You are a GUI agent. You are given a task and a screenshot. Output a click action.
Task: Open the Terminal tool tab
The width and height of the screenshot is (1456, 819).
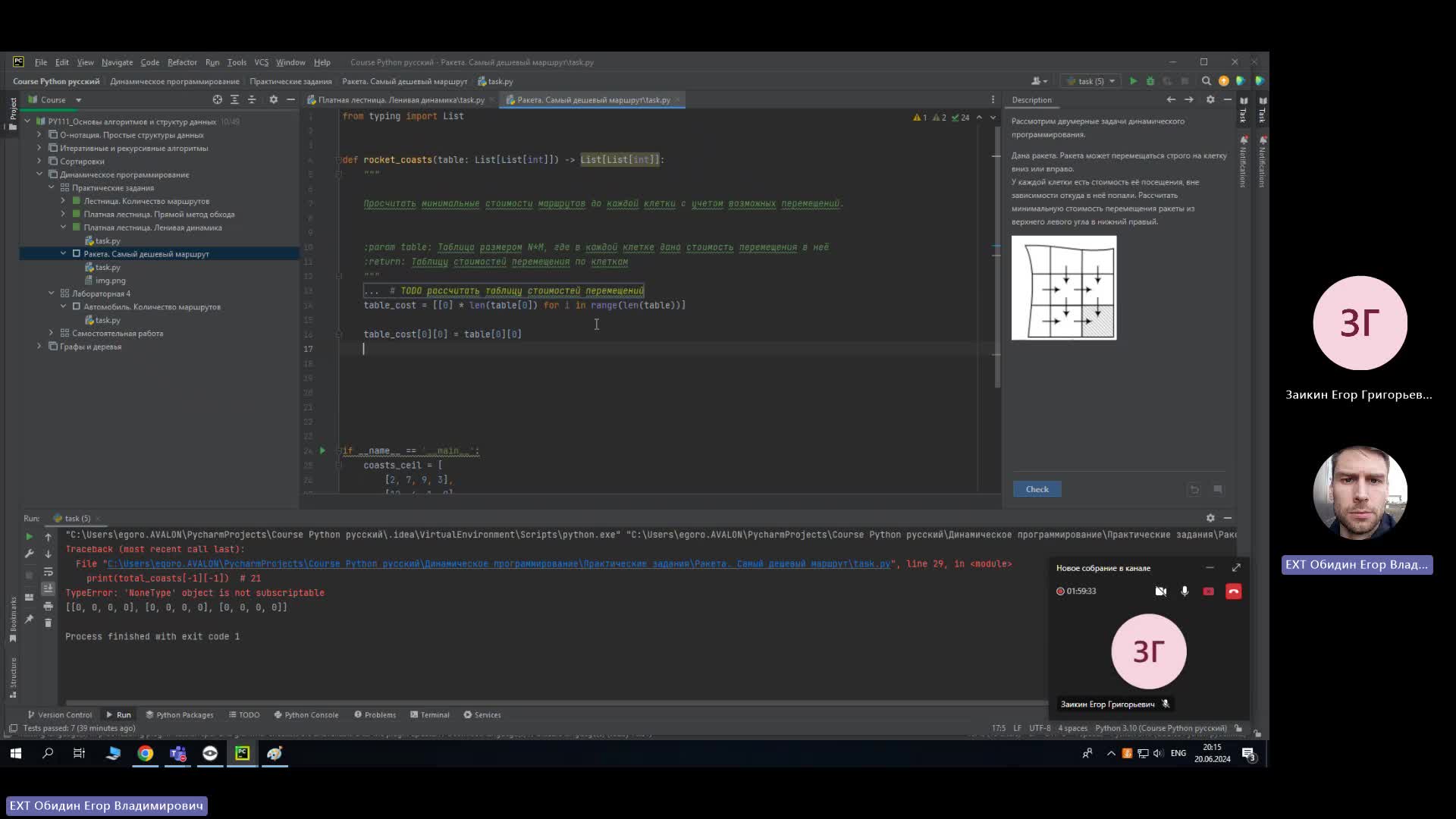click(429, 715)
